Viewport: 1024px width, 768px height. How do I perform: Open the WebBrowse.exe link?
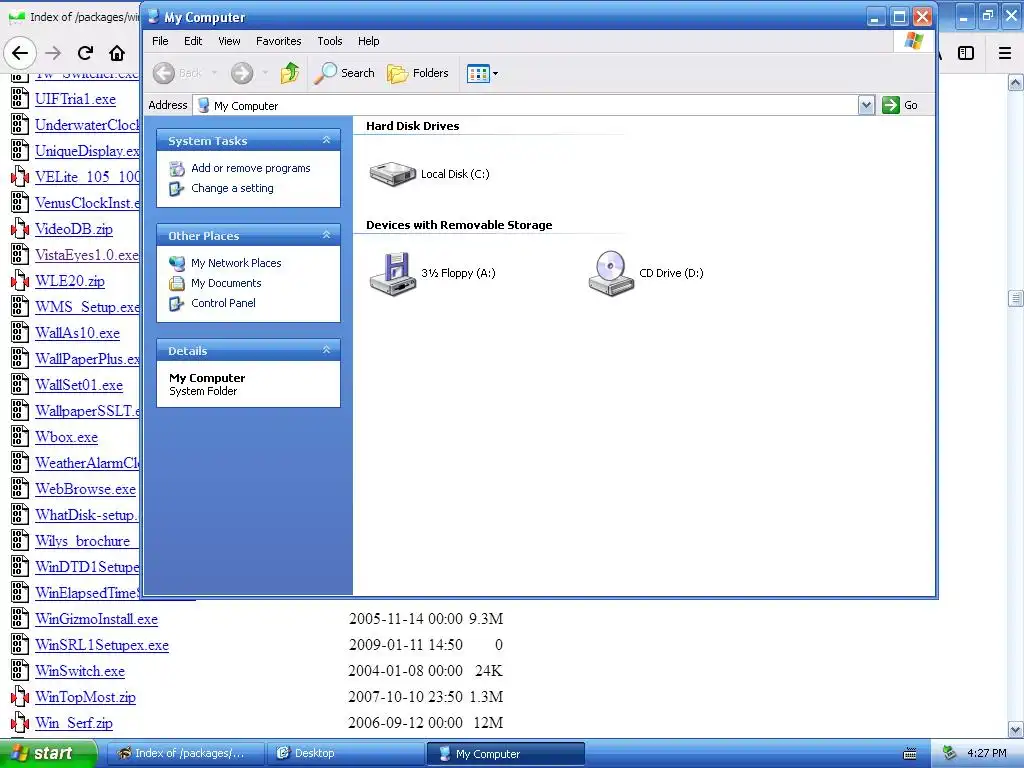tap(86, 489)
